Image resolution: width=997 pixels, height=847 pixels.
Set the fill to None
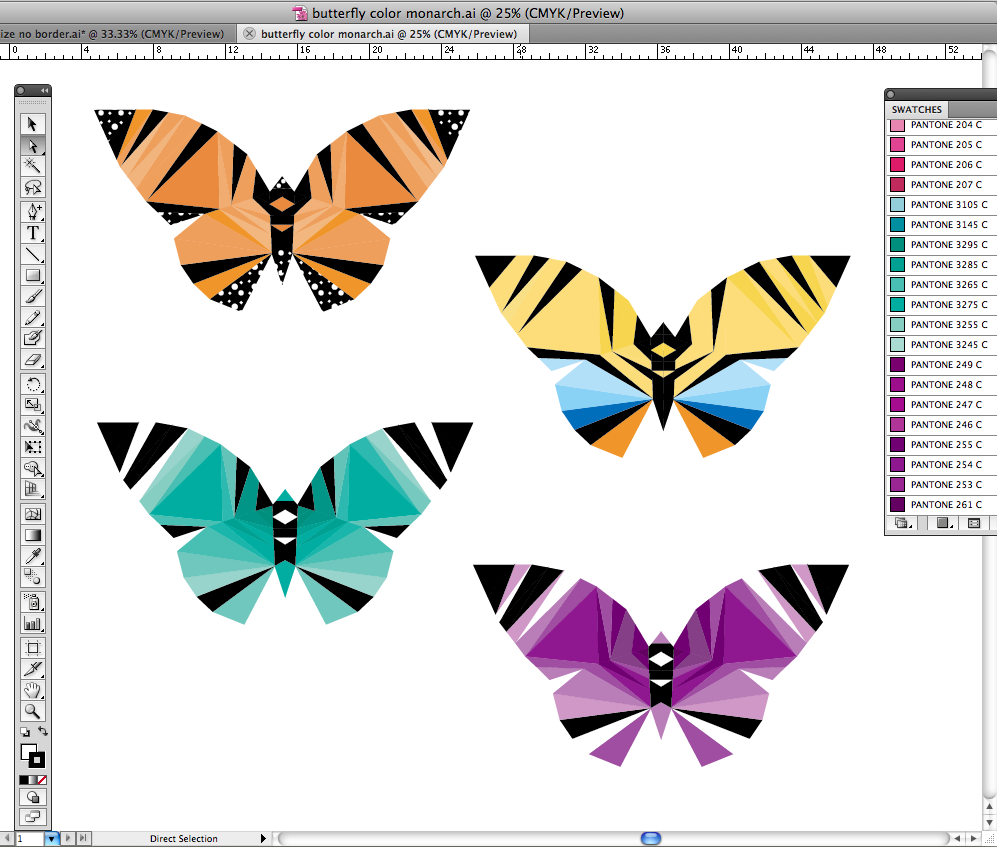(x=41, y=779)
